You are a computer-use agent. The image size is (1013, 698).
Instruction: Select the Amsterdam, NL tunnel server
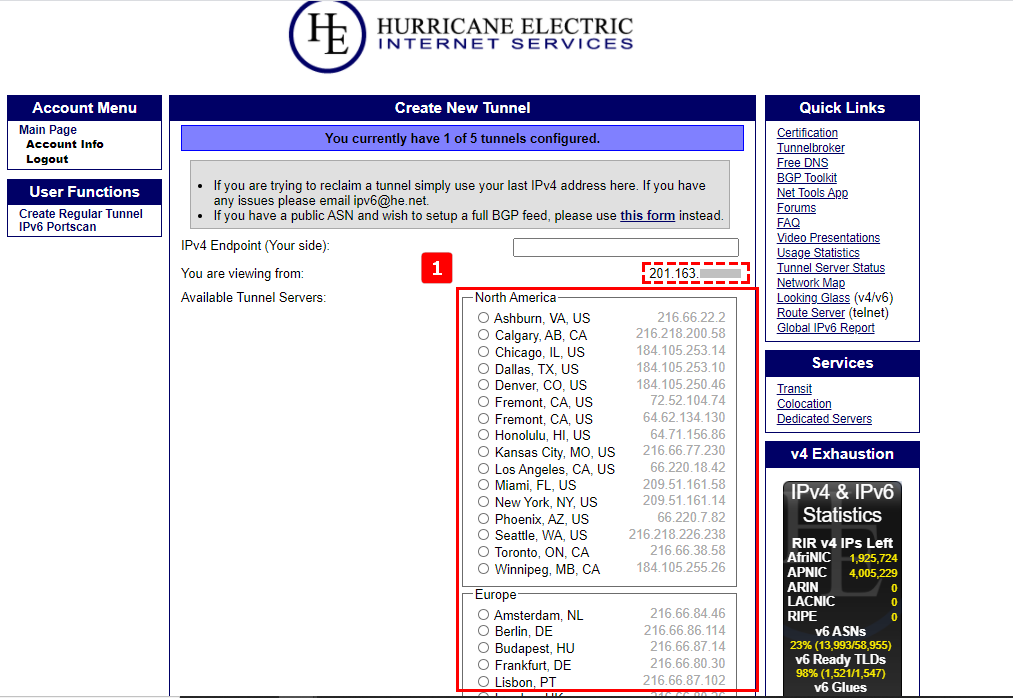[x=484, y=615]
